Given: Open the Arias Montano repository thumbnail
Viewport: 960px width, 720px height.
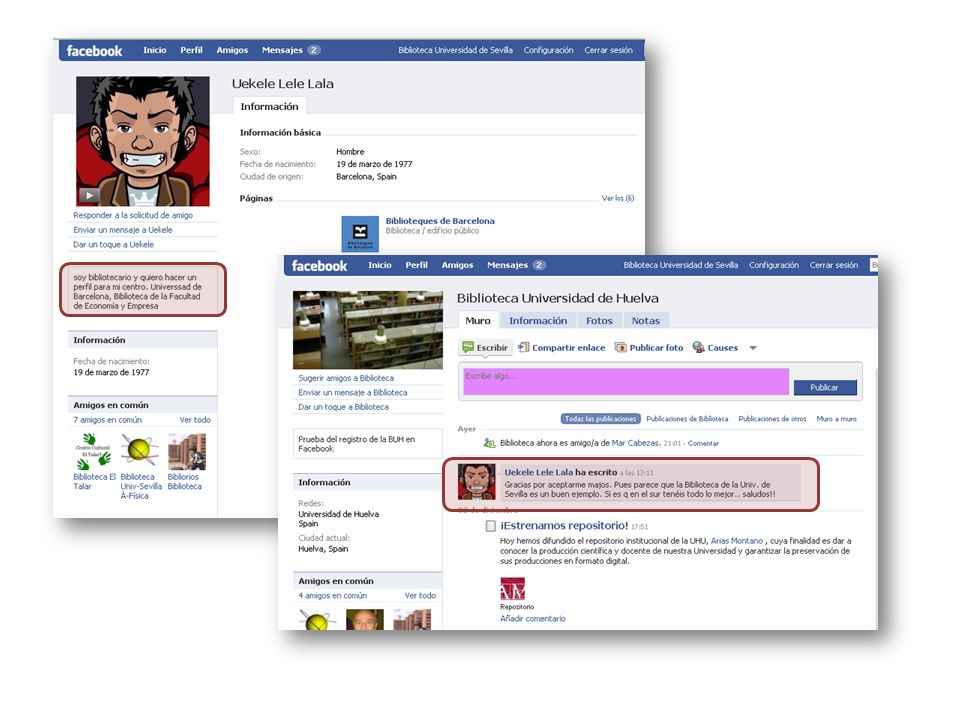Looking at the screenshot, I should [x=512, y=588].
